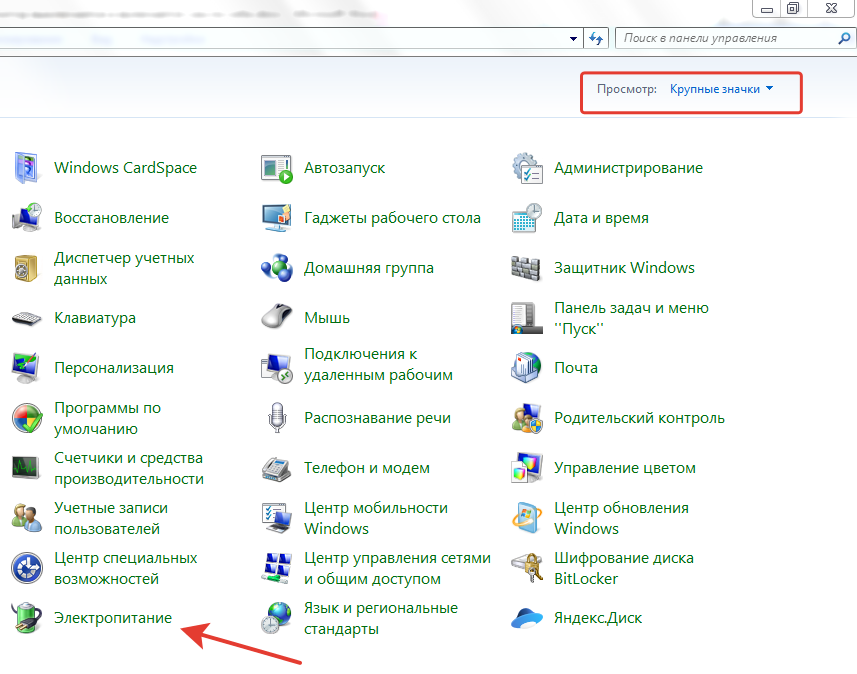Open the Телефон и модем link
857x674 pixels.
[367, 468]
